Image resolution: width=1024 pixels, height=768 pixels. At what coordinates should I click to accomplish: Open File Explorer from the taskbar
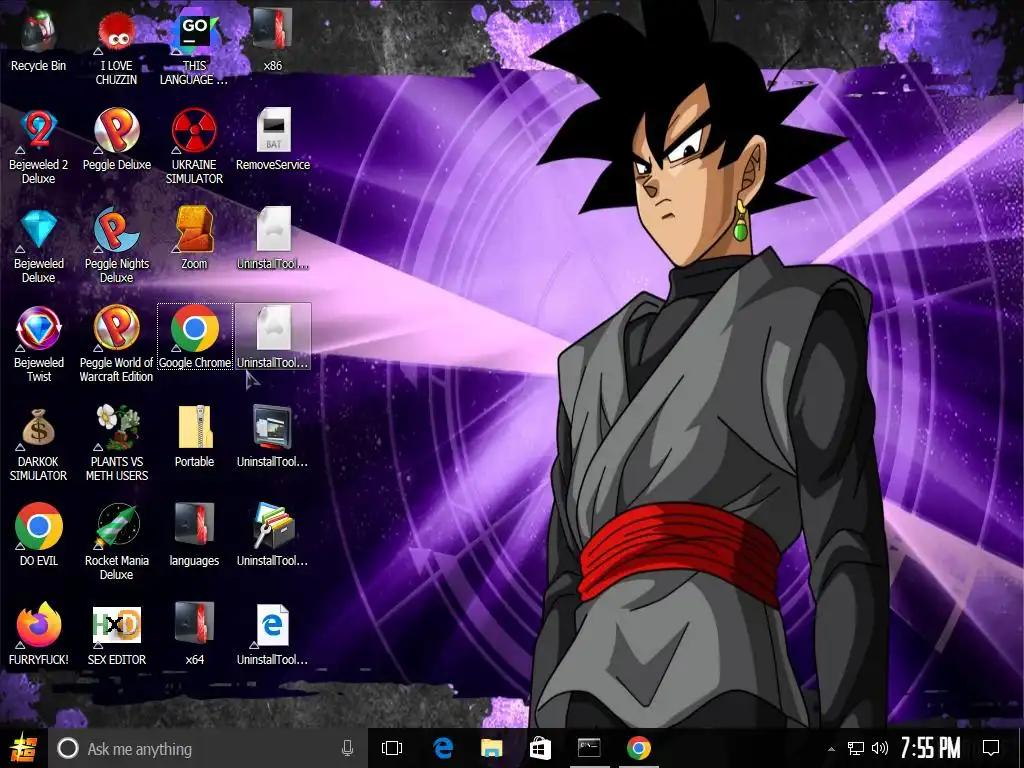coord(492,748)
